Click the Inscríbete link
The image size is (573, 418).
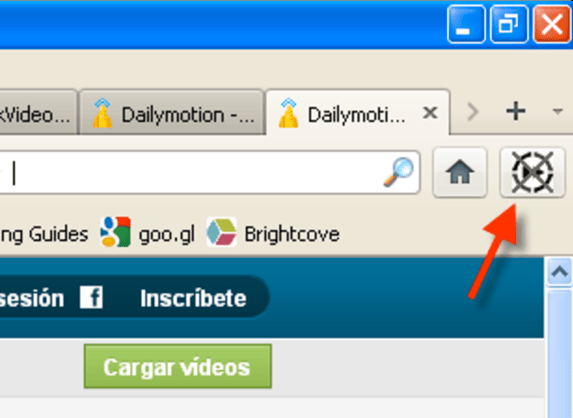pyautogui.click(x=193, y=299)
